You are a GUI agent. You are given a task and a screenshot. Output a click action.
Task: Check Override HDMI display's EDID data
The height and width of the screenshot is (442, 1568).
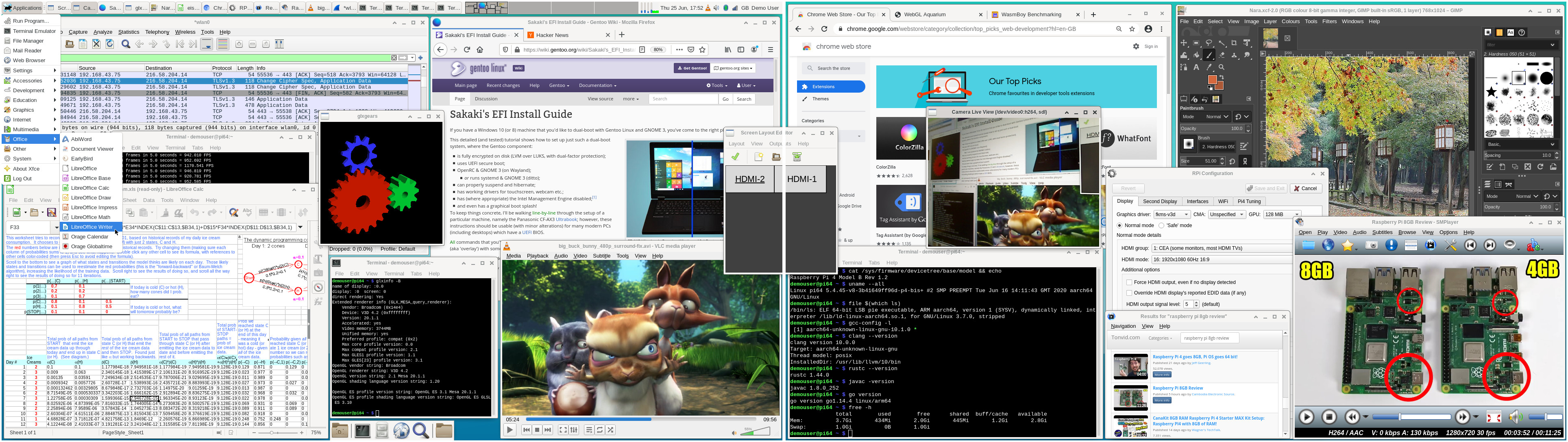coord(1129,292)
